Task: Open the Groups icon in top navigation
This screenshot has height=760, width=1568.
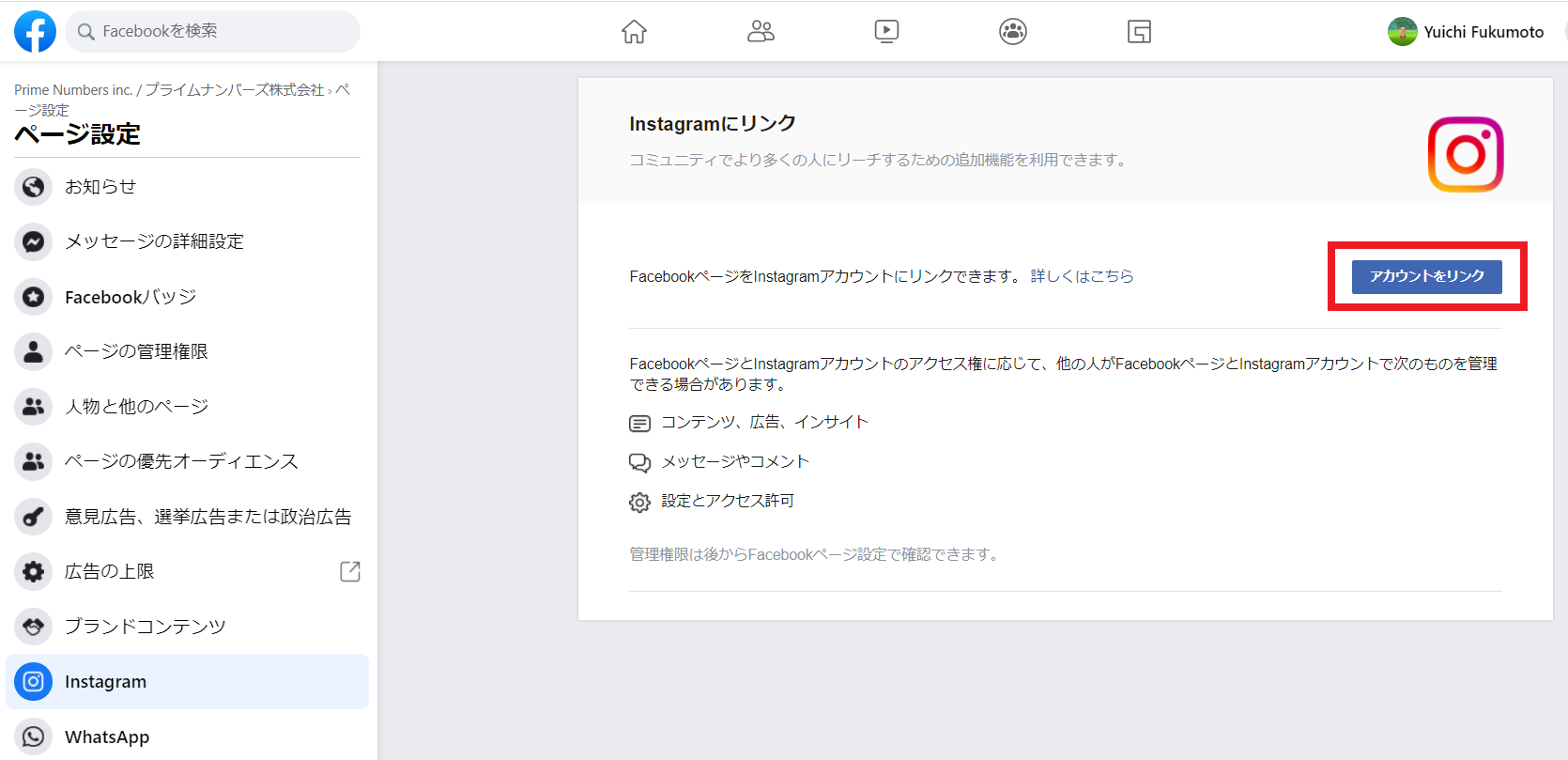Action: pyautogui.click(x=1013, y=32)
